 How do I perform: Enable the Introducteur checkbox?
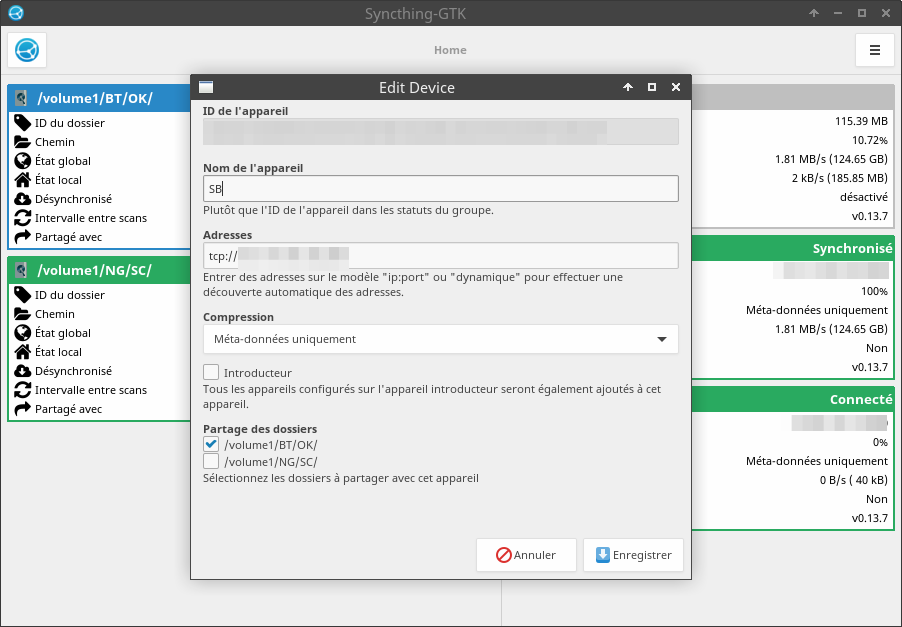point(211,372)
